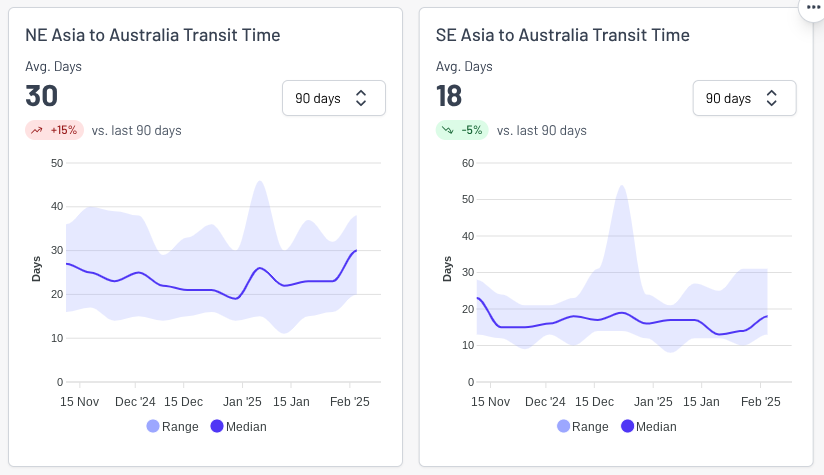The height and width of the screenshot is (475, 824).
Task: Click the Avg. Days label in SE Asia card
Action: click(464, 67)
